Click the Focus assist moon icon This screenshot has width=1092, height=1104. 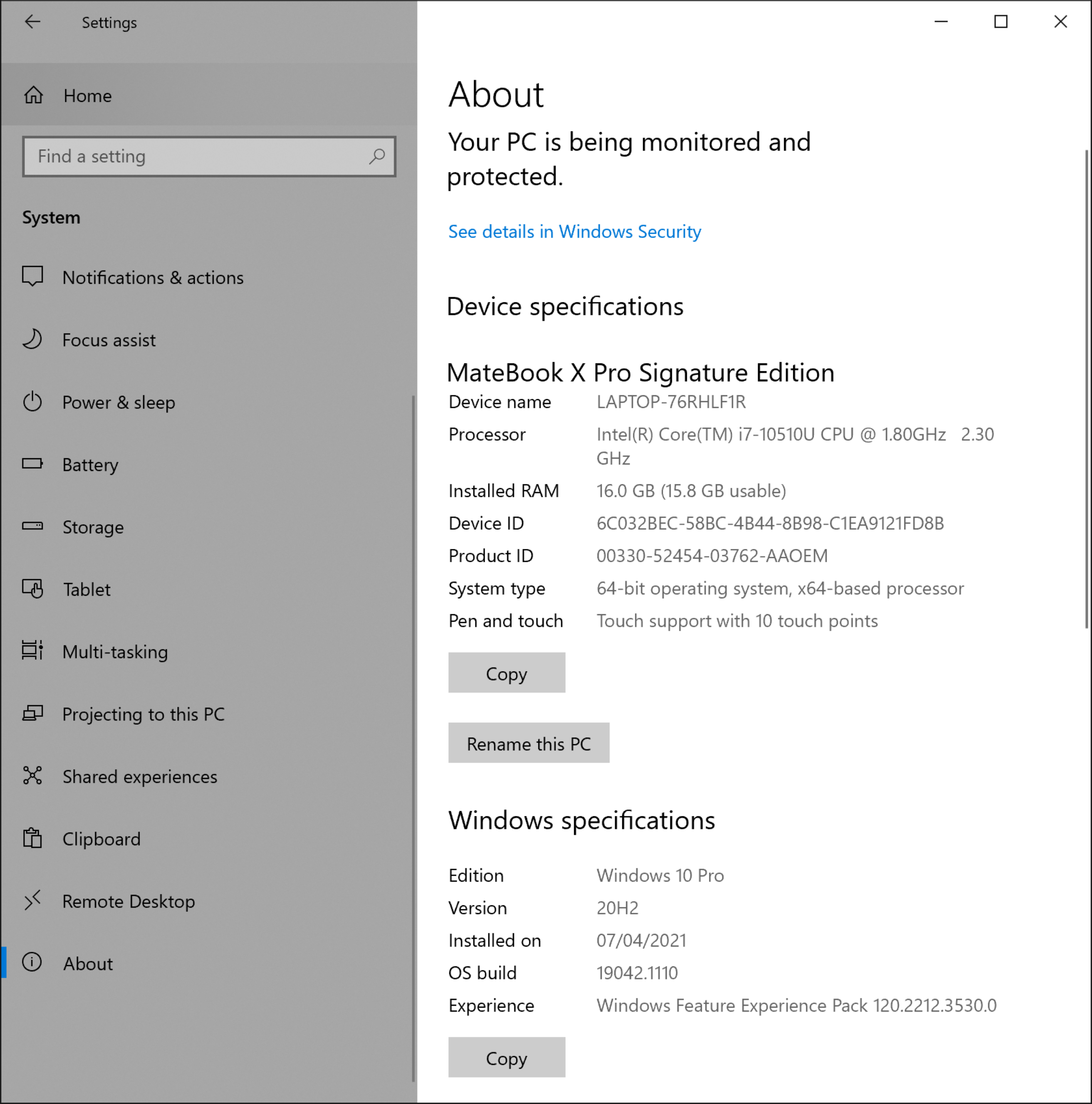click(x=32, y=339)
